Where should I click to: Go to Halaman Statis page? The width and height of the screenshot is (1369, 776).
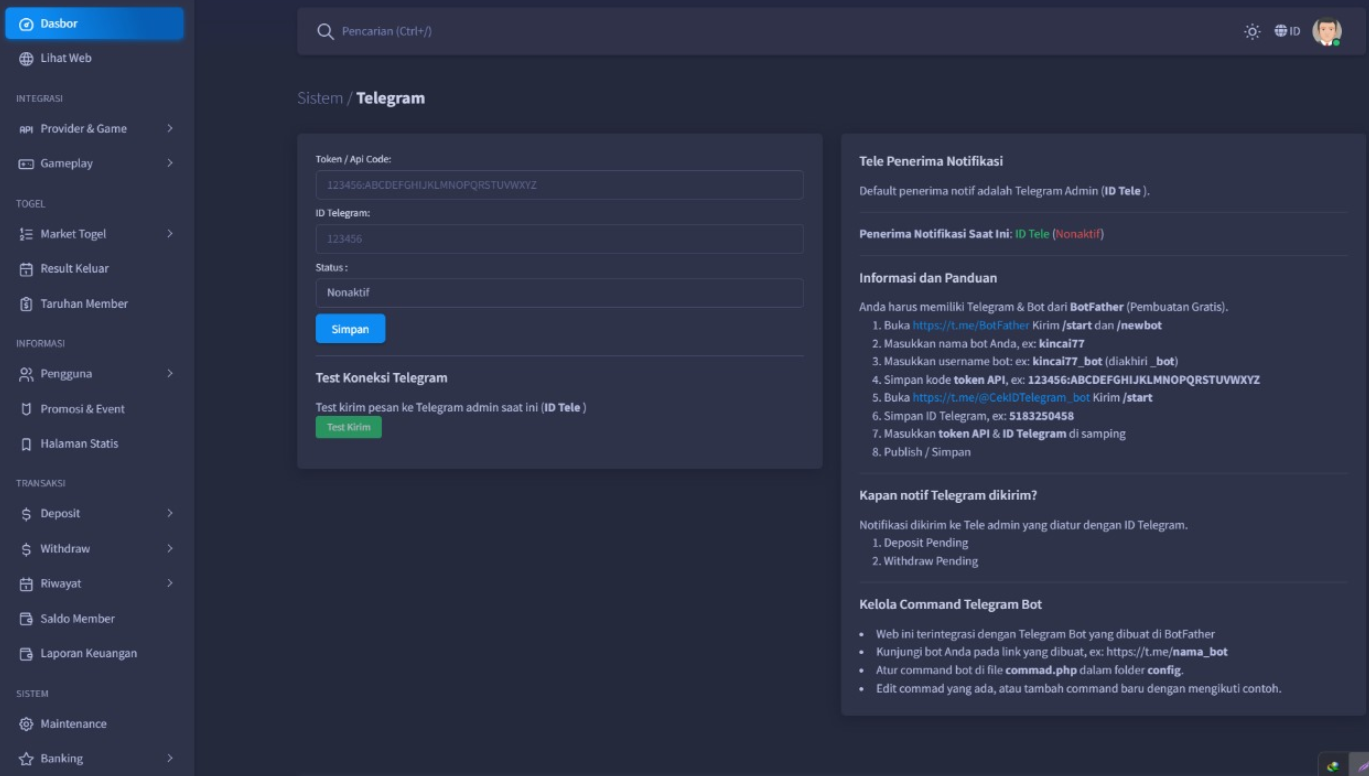click(x=79, y=444)
